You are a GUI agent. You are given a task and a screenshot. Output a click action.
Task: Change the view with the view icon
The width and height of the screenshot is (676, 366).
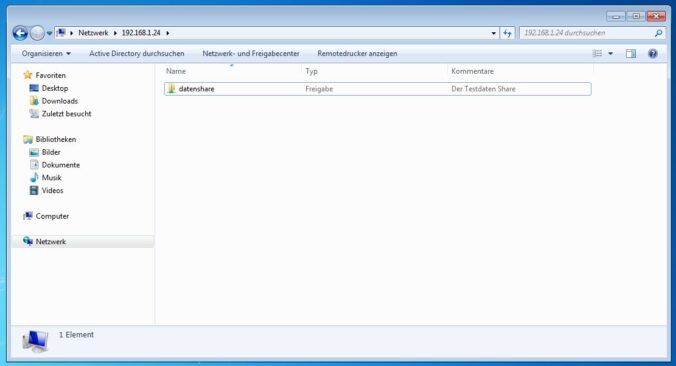tap(598, 53)
